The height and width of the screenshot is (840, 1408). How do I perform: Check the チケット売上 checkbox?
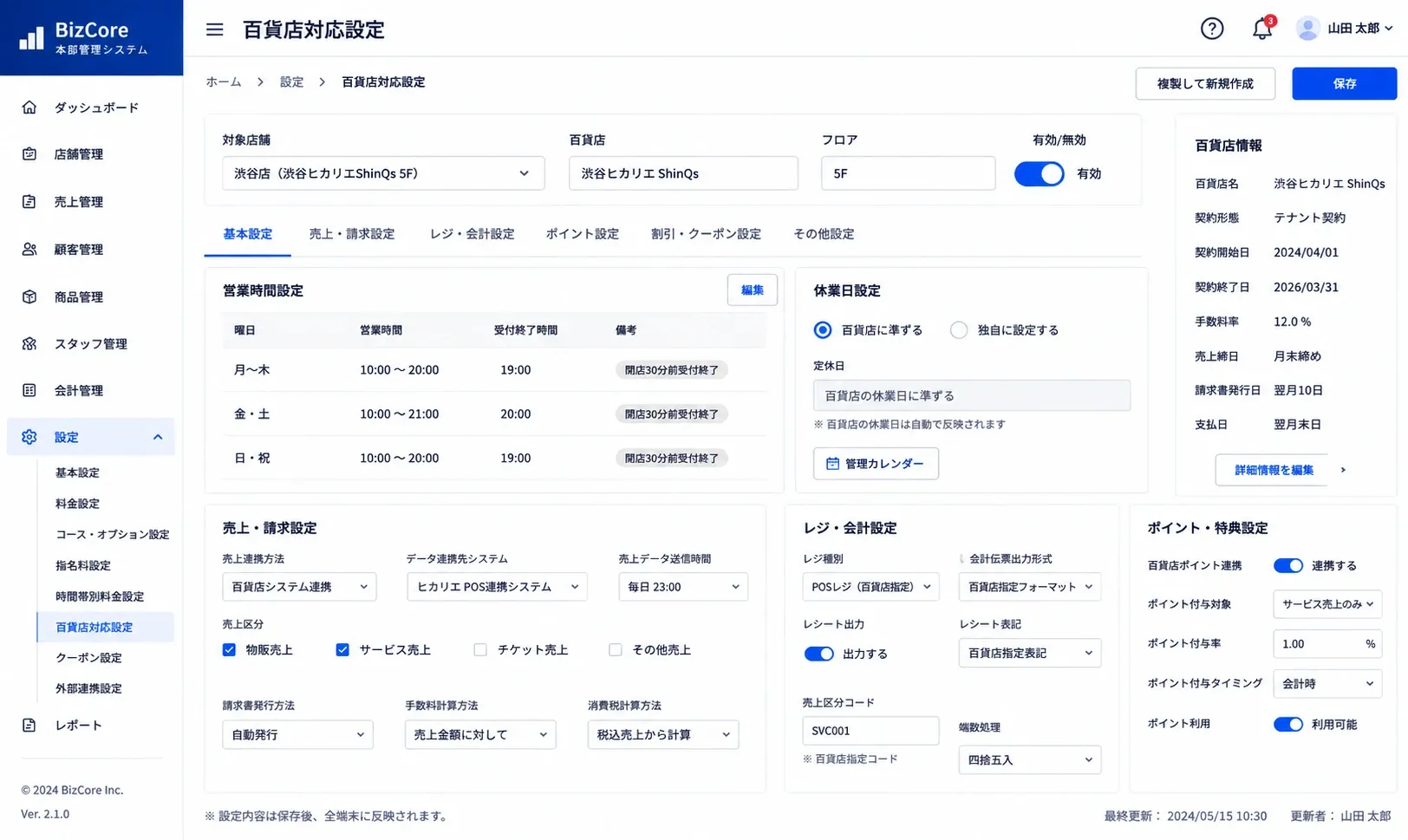pos(480,650)
